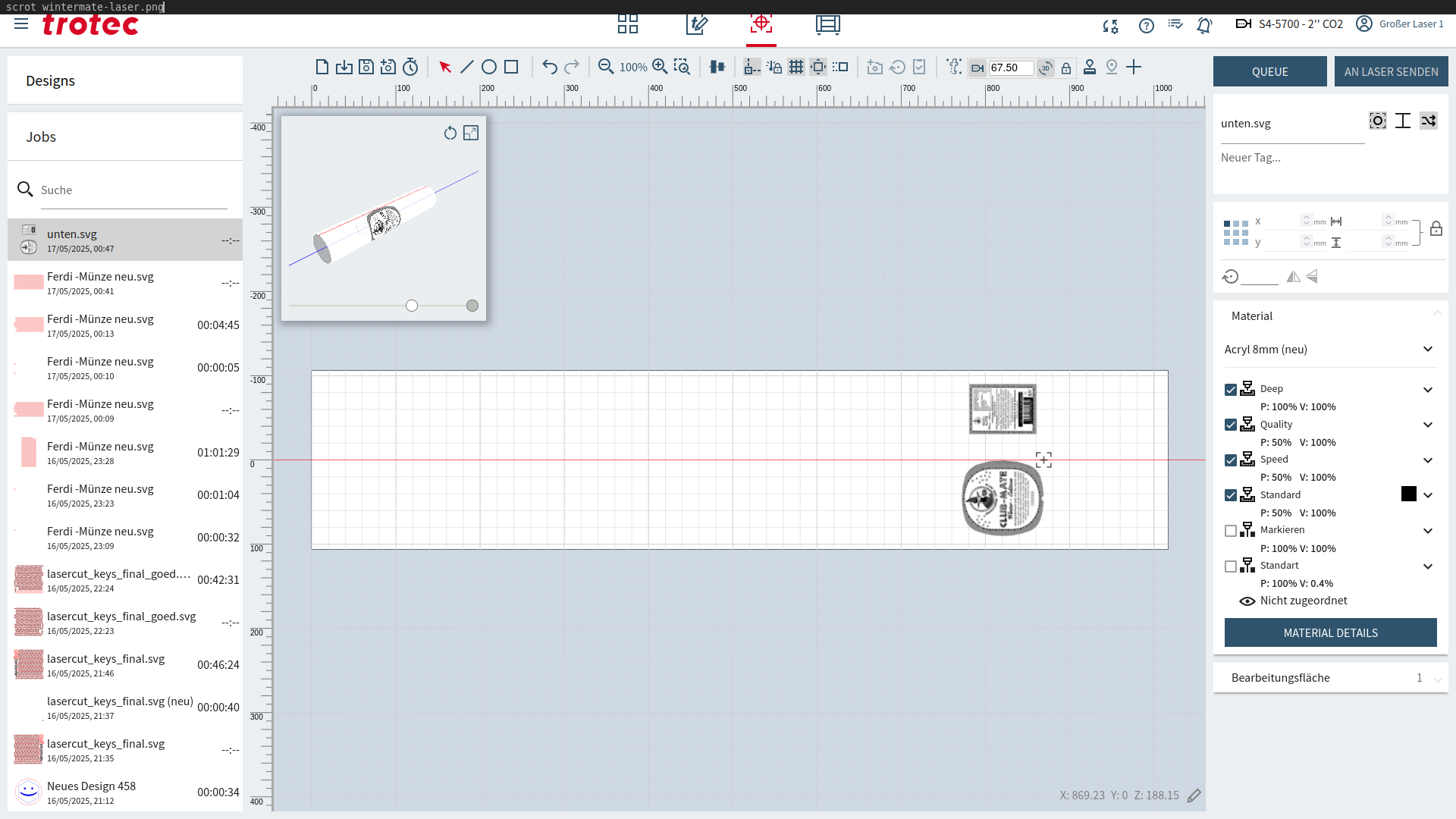Toggle visibility of Nicht zugeordnet

click(x=1247, y=601)
